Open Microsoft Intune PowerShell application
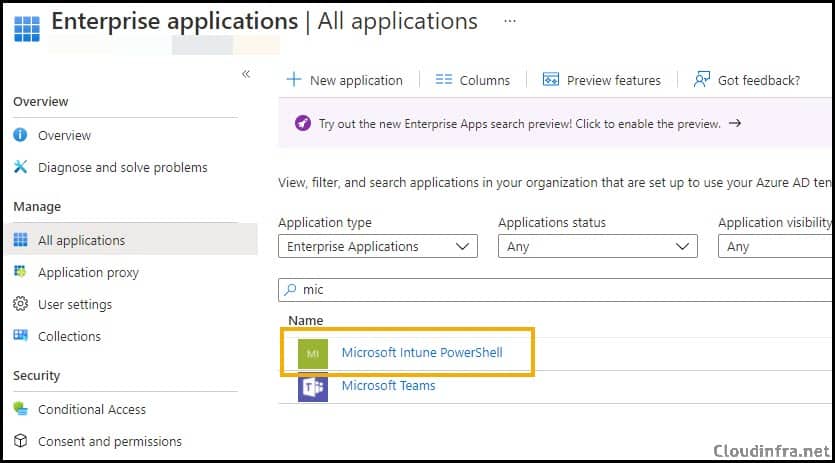 tap(422, 353)
